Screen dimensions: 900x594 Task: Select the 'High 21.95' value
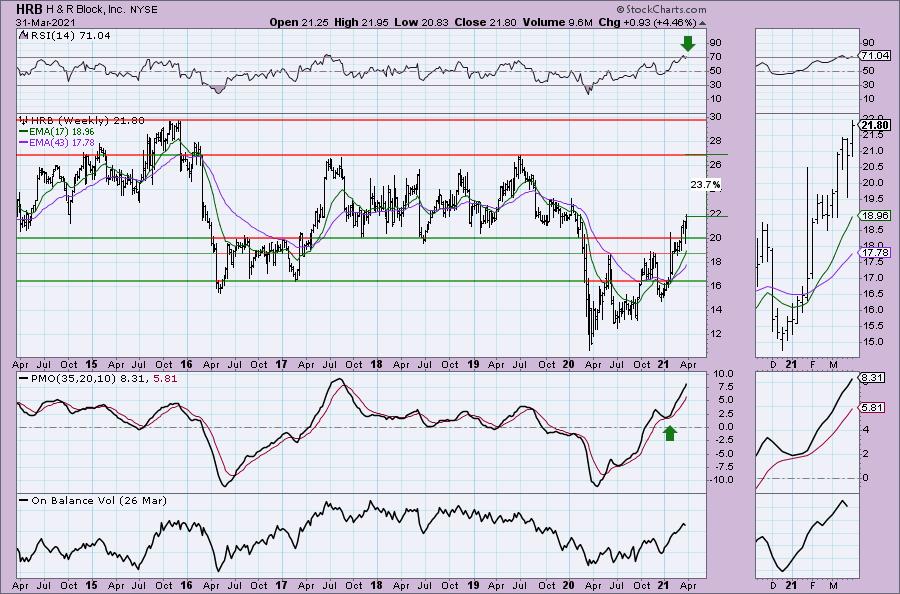tap(362, 22)
